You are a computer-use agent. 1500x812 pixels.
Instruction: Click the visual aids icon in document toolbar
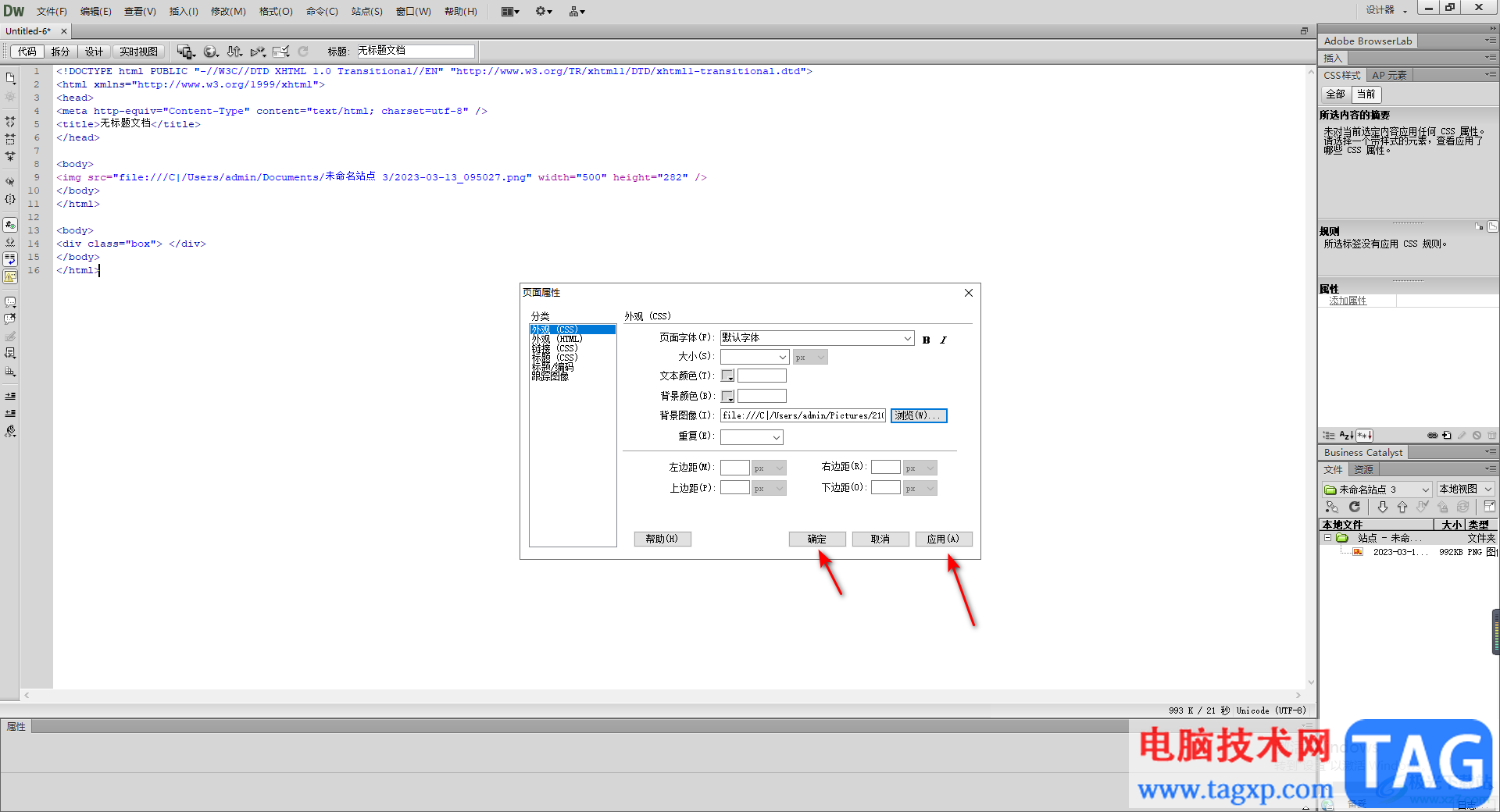258,52
